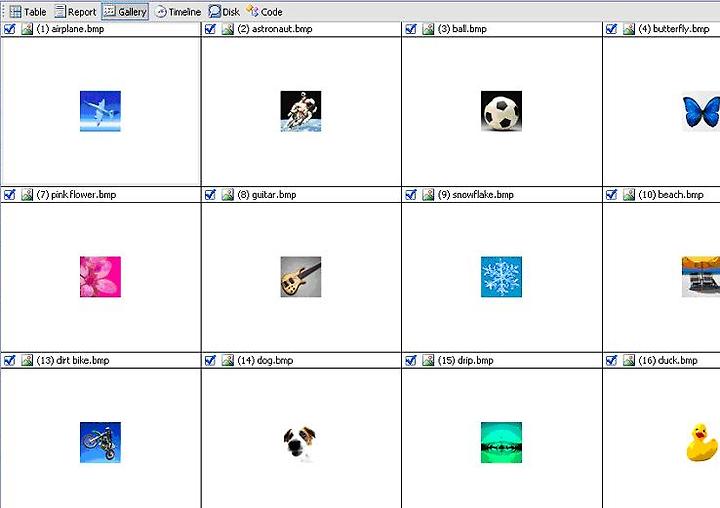Select the soccer ball thumbnail
Image resolution: width=720 pixels, height=508 pixels.
coord(501,111)
